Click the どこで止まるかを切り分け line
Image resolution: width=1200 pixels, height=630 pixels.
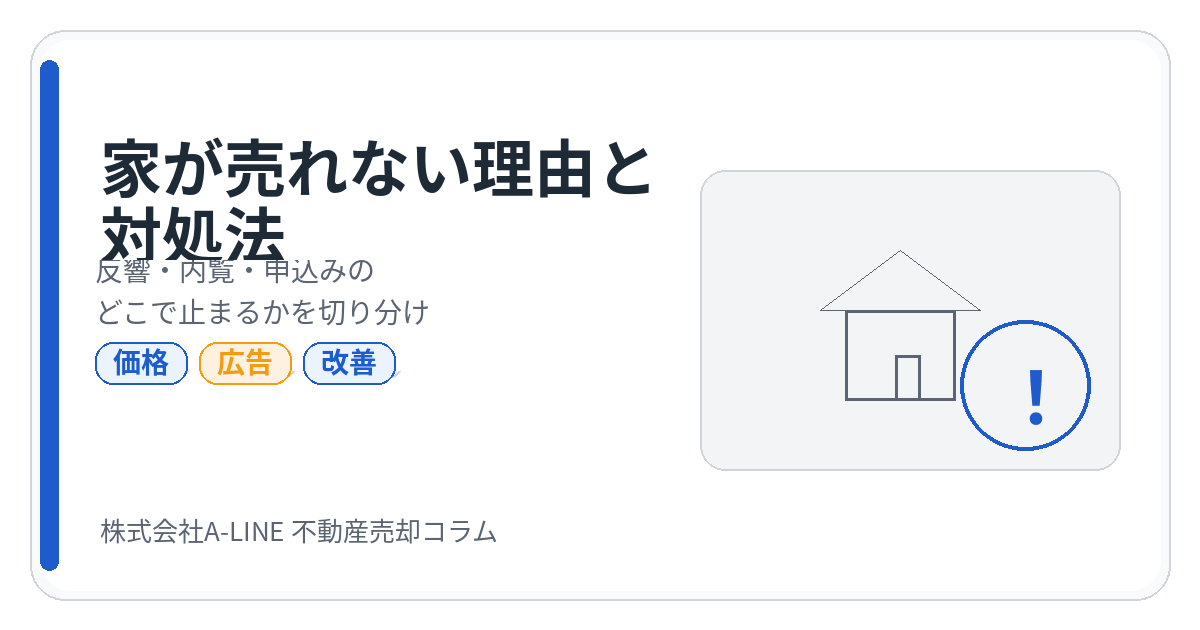tap(263, 313)
